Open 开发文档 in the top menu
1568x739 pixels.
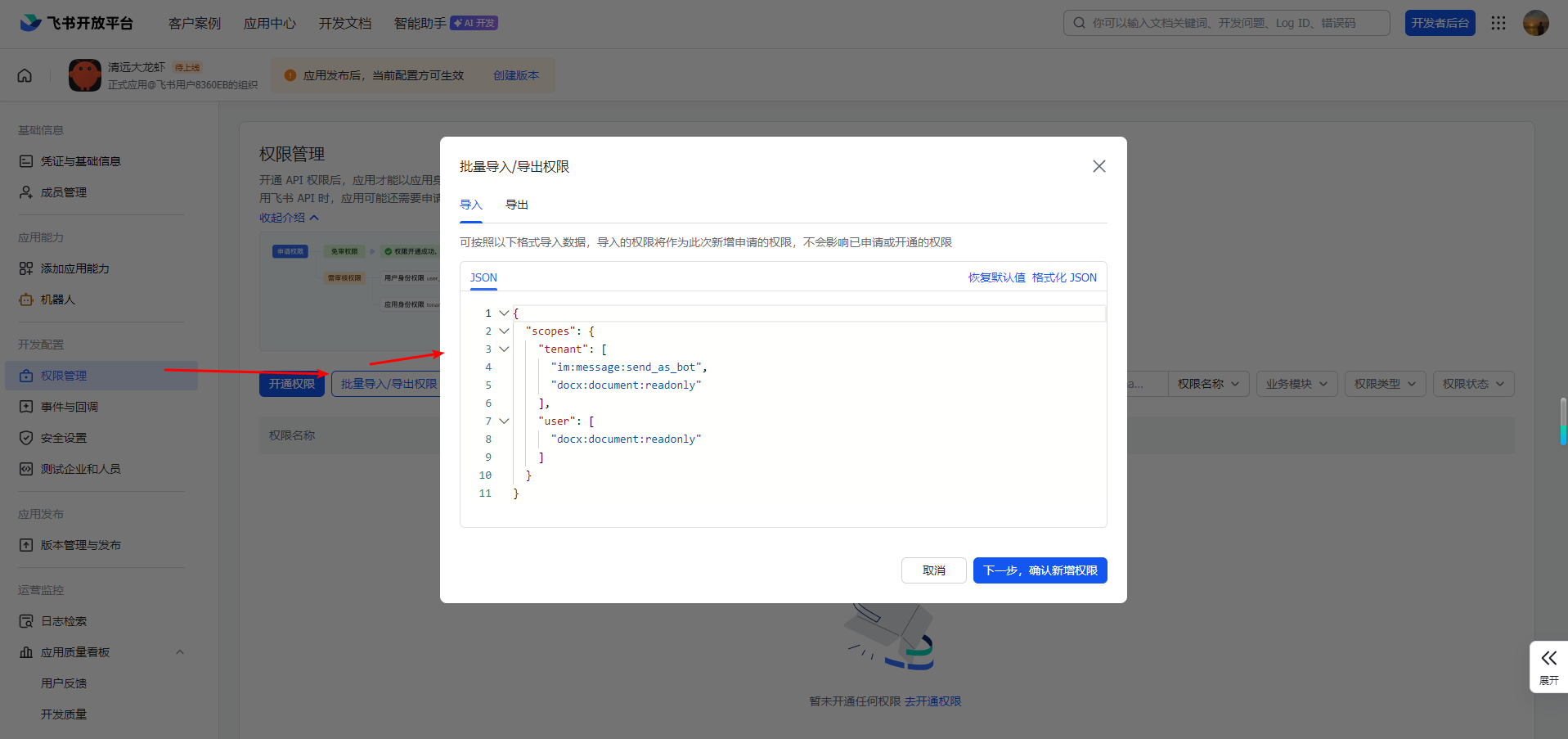[344, 23]
